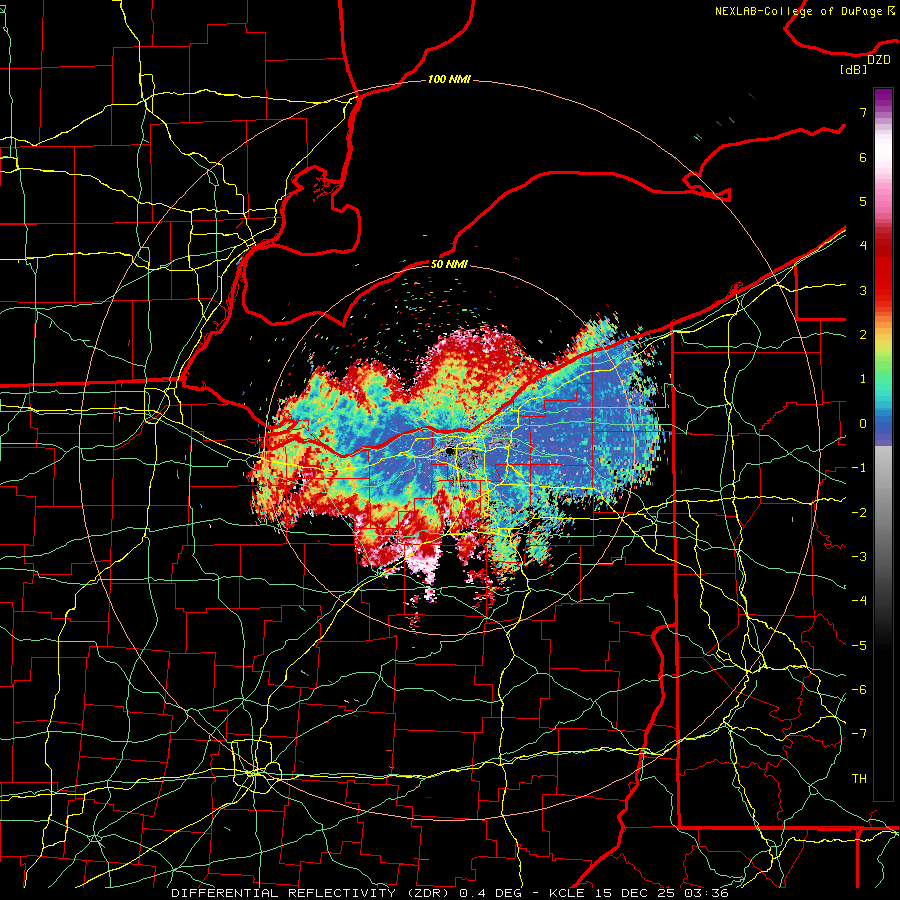Image resolution: width=900 pixels, height=900 pixels.
Task: Click the -5 tick label on scale
Action: (859, 646)
